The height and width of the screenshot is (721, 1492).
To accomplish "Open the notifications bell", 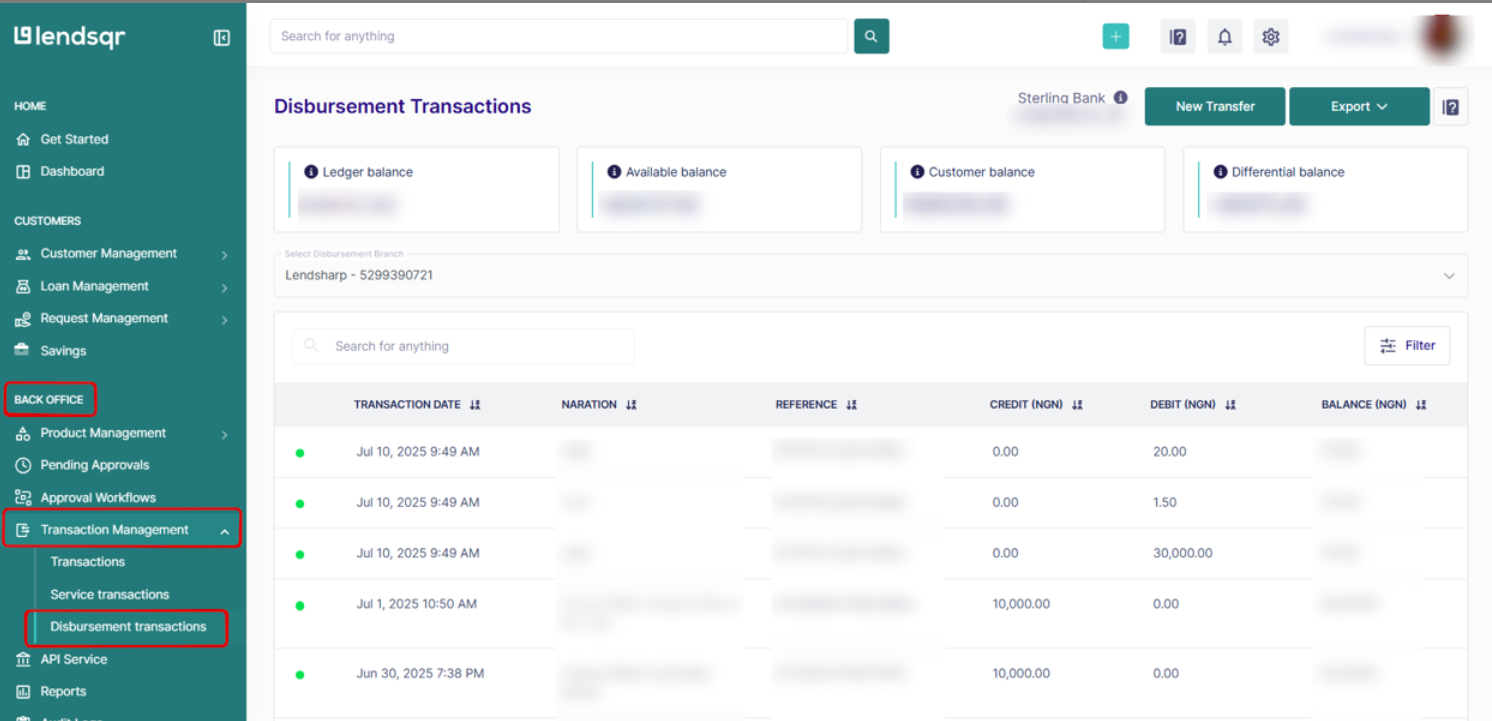I will [x=1224, y=36].
